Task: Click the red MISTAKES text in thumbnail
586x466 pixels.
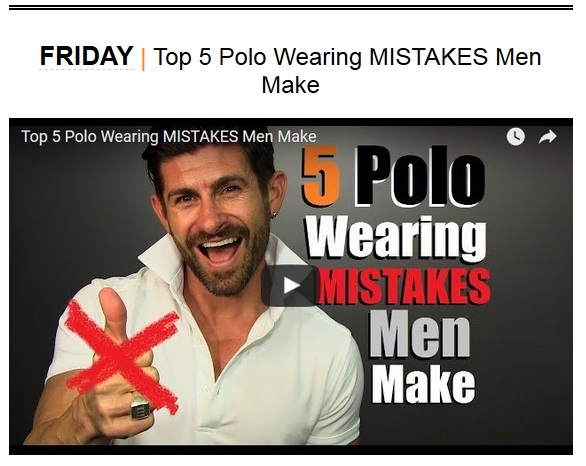Action: pos(404,286)
